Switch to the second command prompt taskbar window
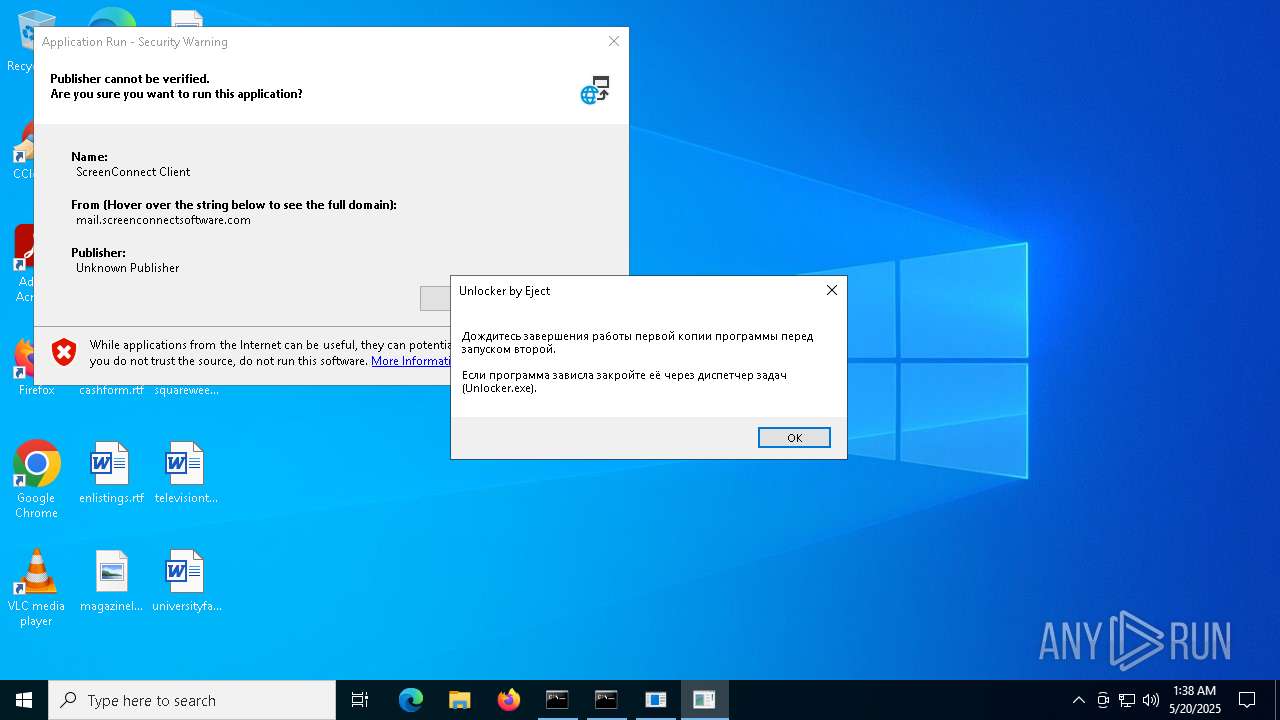1280x720 pixels. pos(606,700)
